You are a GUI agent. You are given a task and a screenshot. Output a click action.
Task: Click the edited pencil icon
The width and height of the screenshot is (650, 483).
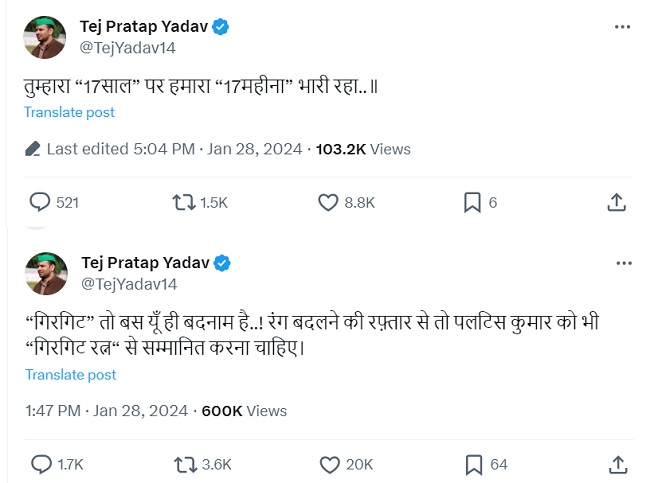point(33,149)
